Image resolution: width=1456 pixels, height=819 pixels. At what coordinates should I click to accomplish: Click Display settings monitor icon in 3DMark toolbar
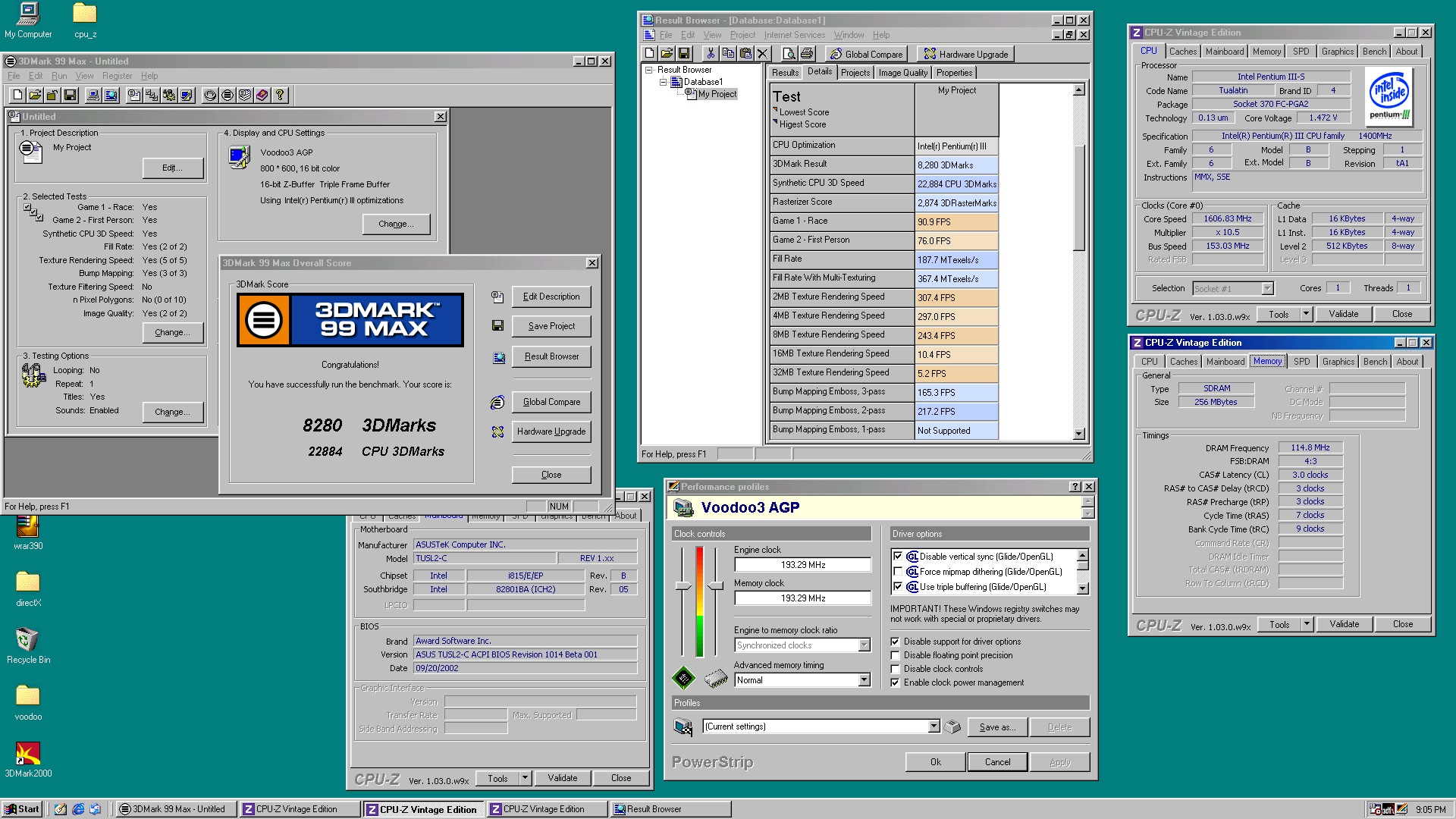pyautogui.click(x=187, y=95)
